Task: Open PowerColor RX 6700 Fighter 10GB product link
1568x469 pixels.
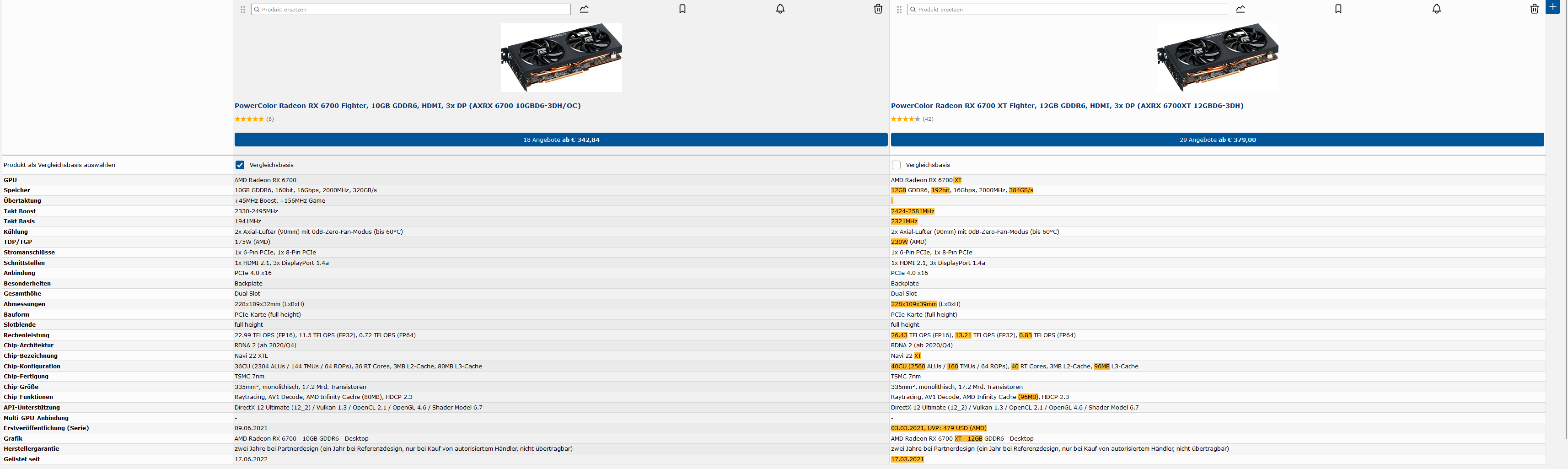Action: (407, 106)
